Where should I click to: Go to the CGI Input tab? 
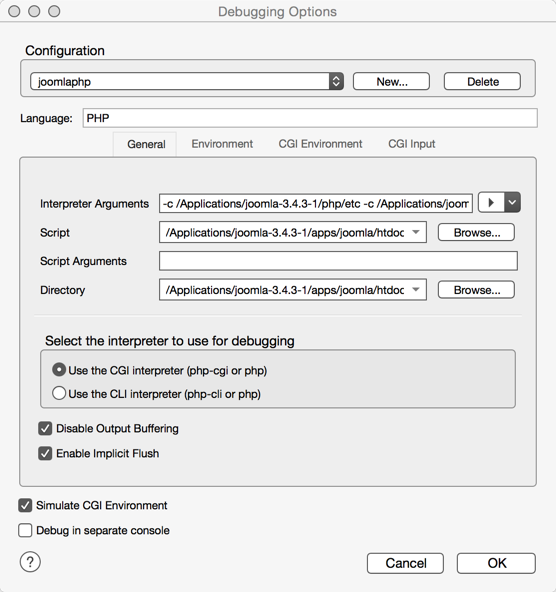pyautogui.click(x=411, y=144)
